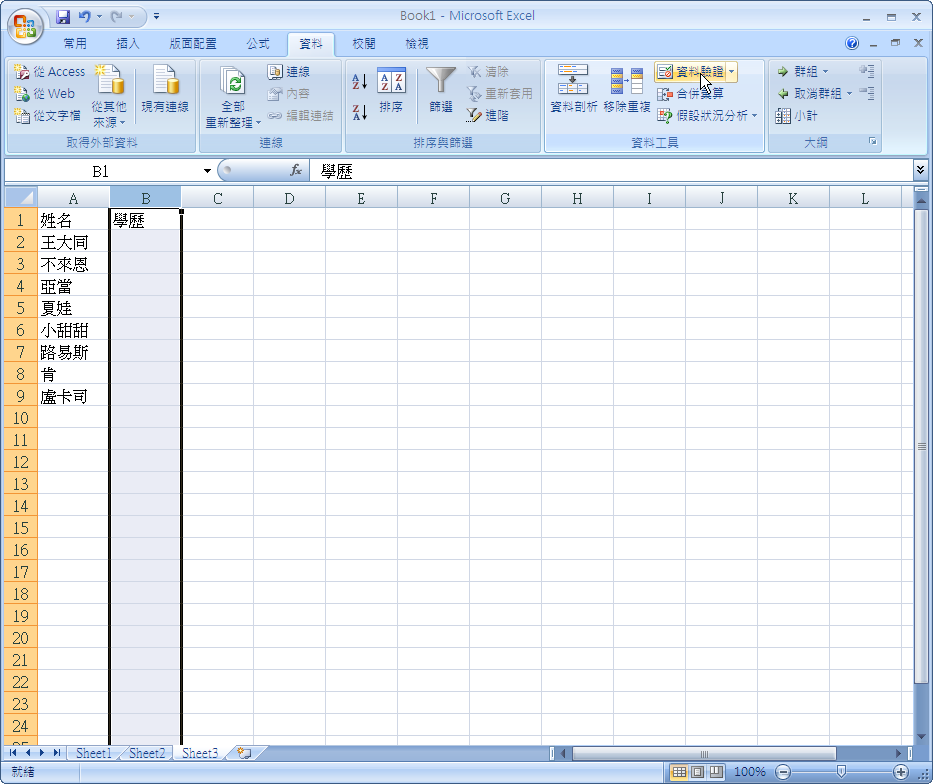Go to the last sheet tab arrow
933x784 pixels.
click(x=57, y=753)
